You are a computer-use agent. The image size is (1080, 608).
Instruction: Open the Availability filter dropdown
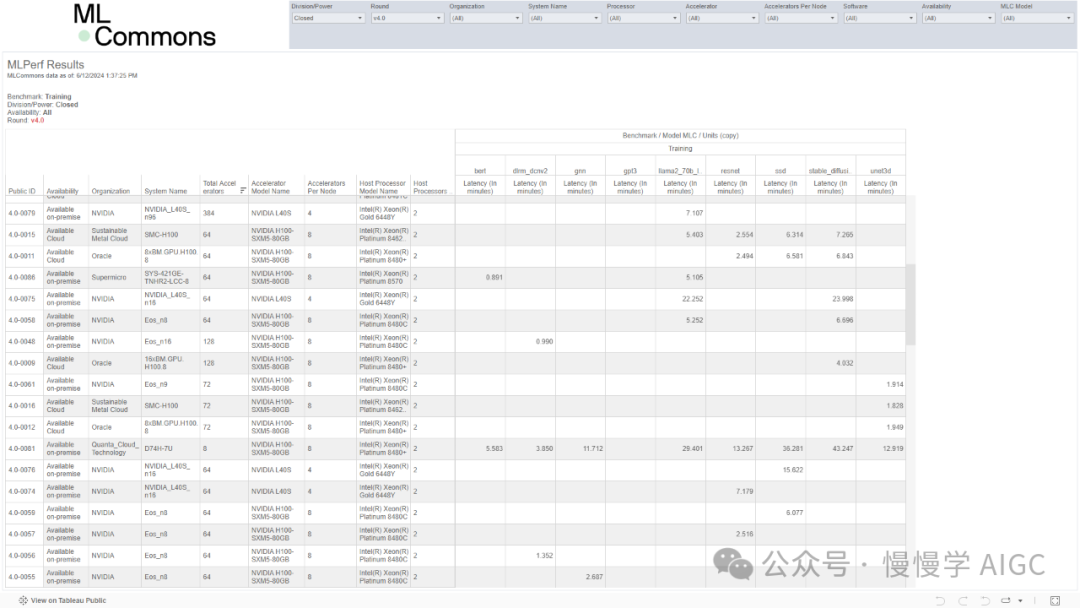pyautogui.click(x=958, y=19)
